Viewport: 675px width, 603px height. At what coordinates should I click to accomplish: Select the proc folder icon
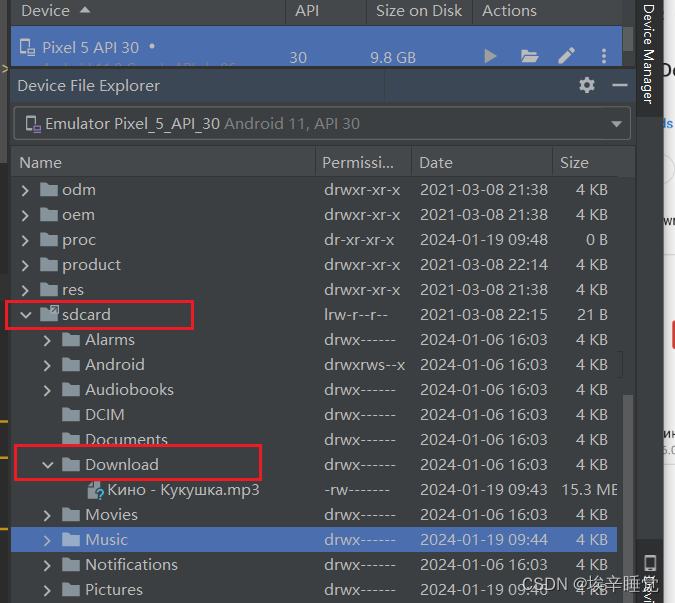[x=49, y=239]
